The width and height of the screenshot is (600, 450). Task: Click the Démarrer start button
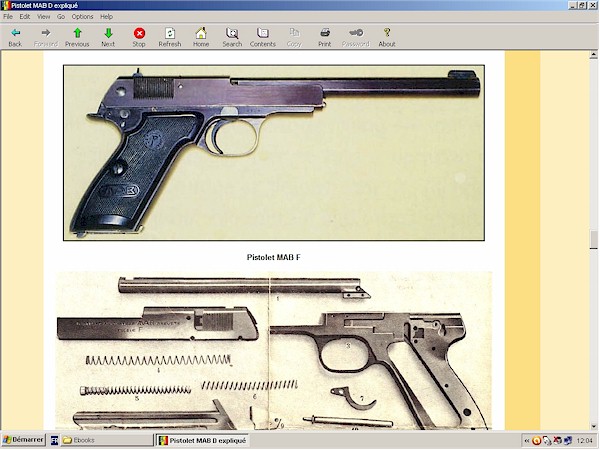pos(23,440)
